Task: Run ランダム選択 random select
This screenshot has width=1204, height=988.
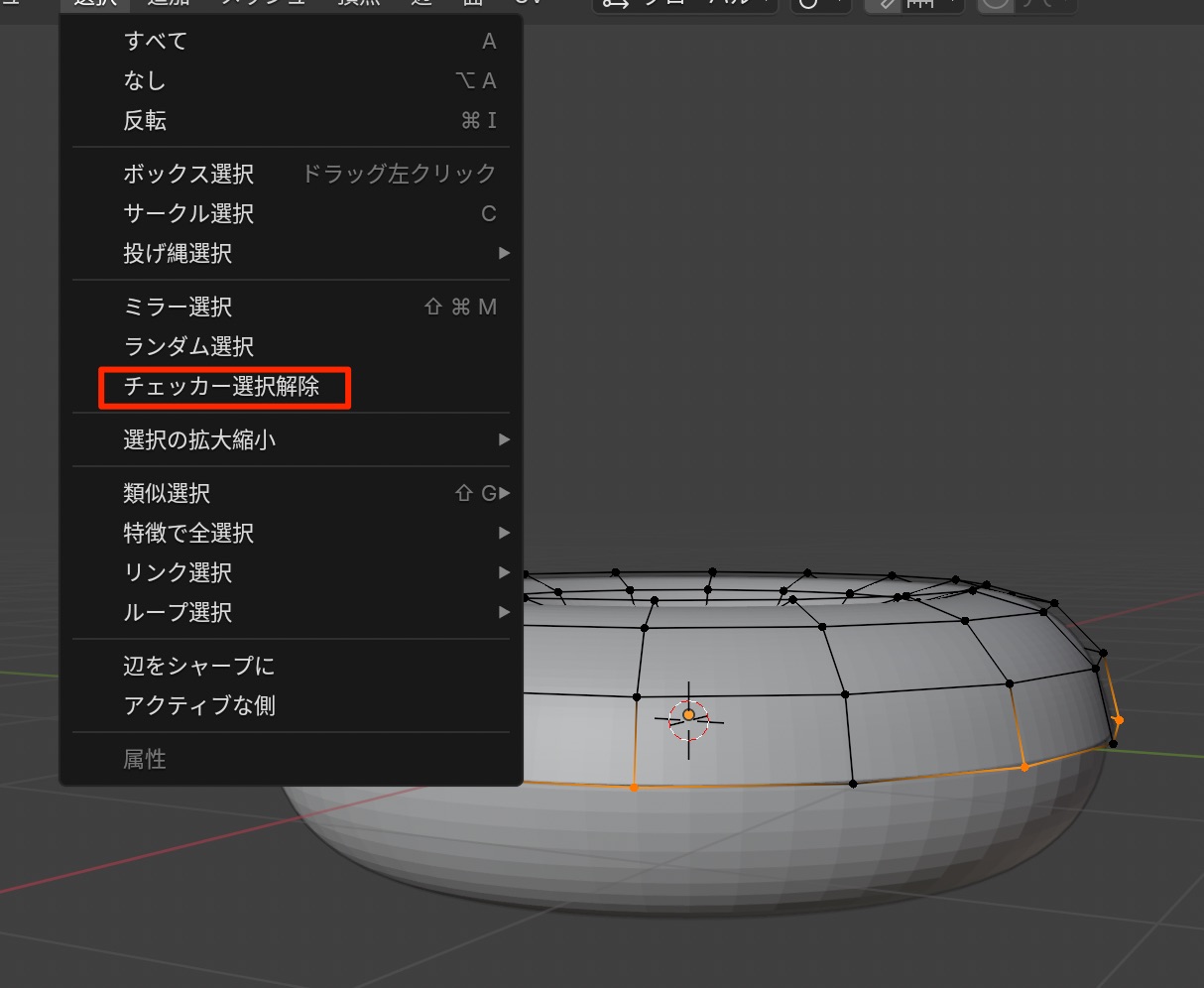Action: pyautogui.click(x=188, y=346)
